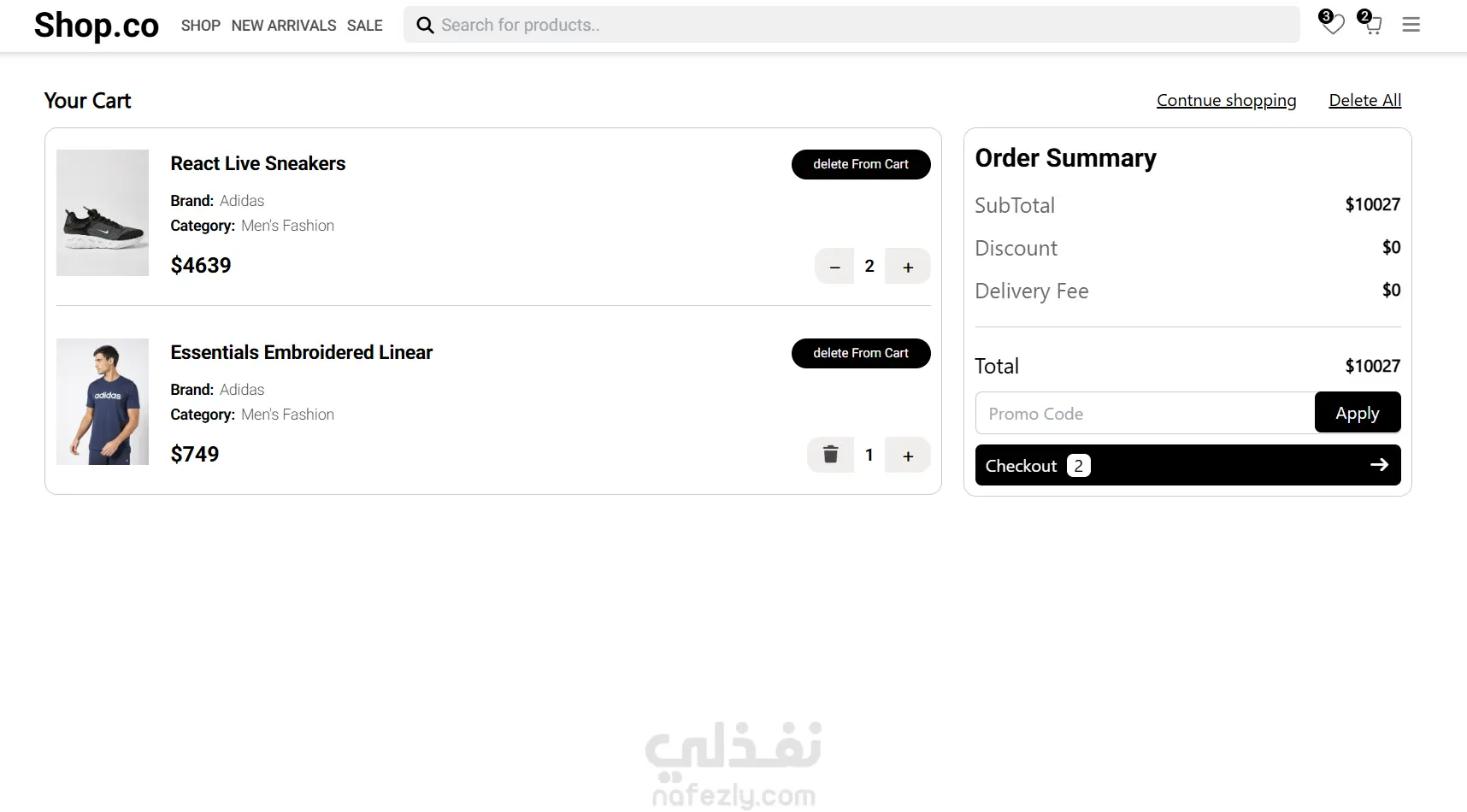The width and height of the screenshot is (1467, 812).
Task: Click trash icon for Essentials Embroidered Linear
Action: (x=830, y=455)
